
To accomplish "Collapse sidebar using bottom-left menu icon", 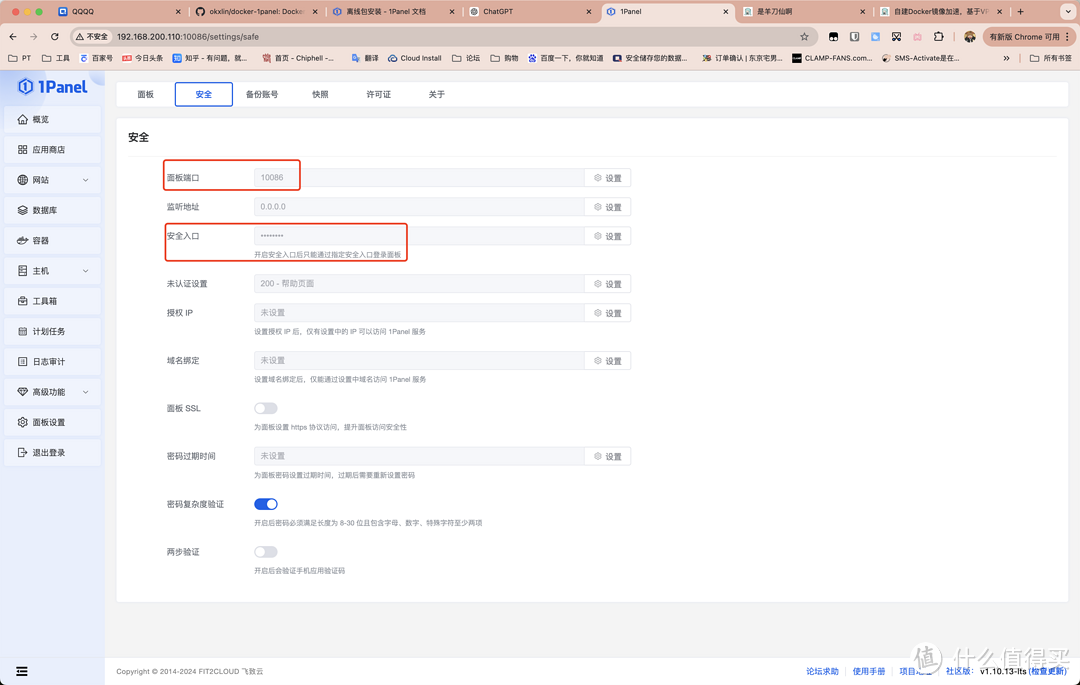I will 22,671.
